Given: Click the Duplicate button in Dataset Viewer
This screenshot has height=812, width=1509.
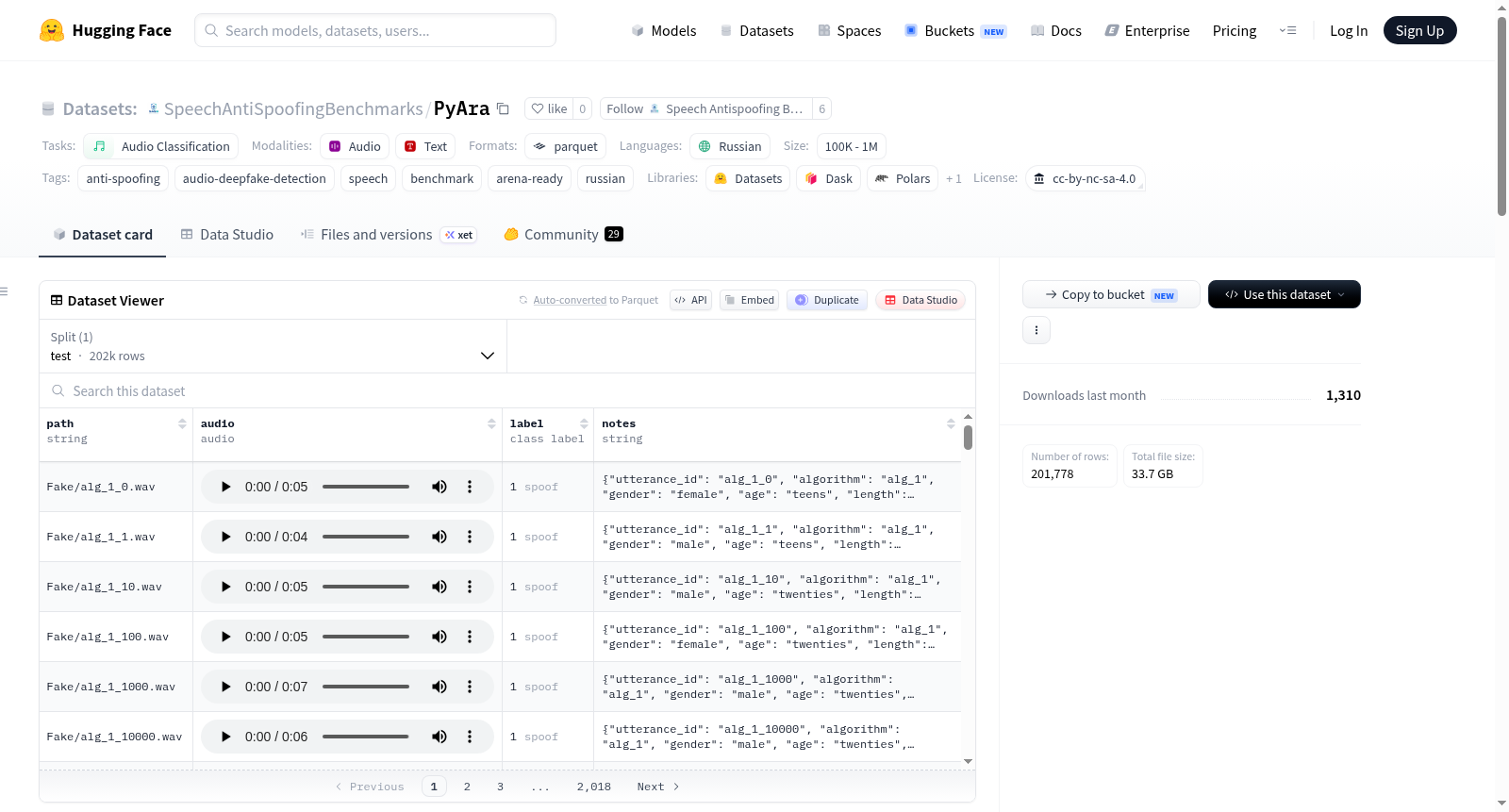Looking at the screenshot, I should pos(827,300).
